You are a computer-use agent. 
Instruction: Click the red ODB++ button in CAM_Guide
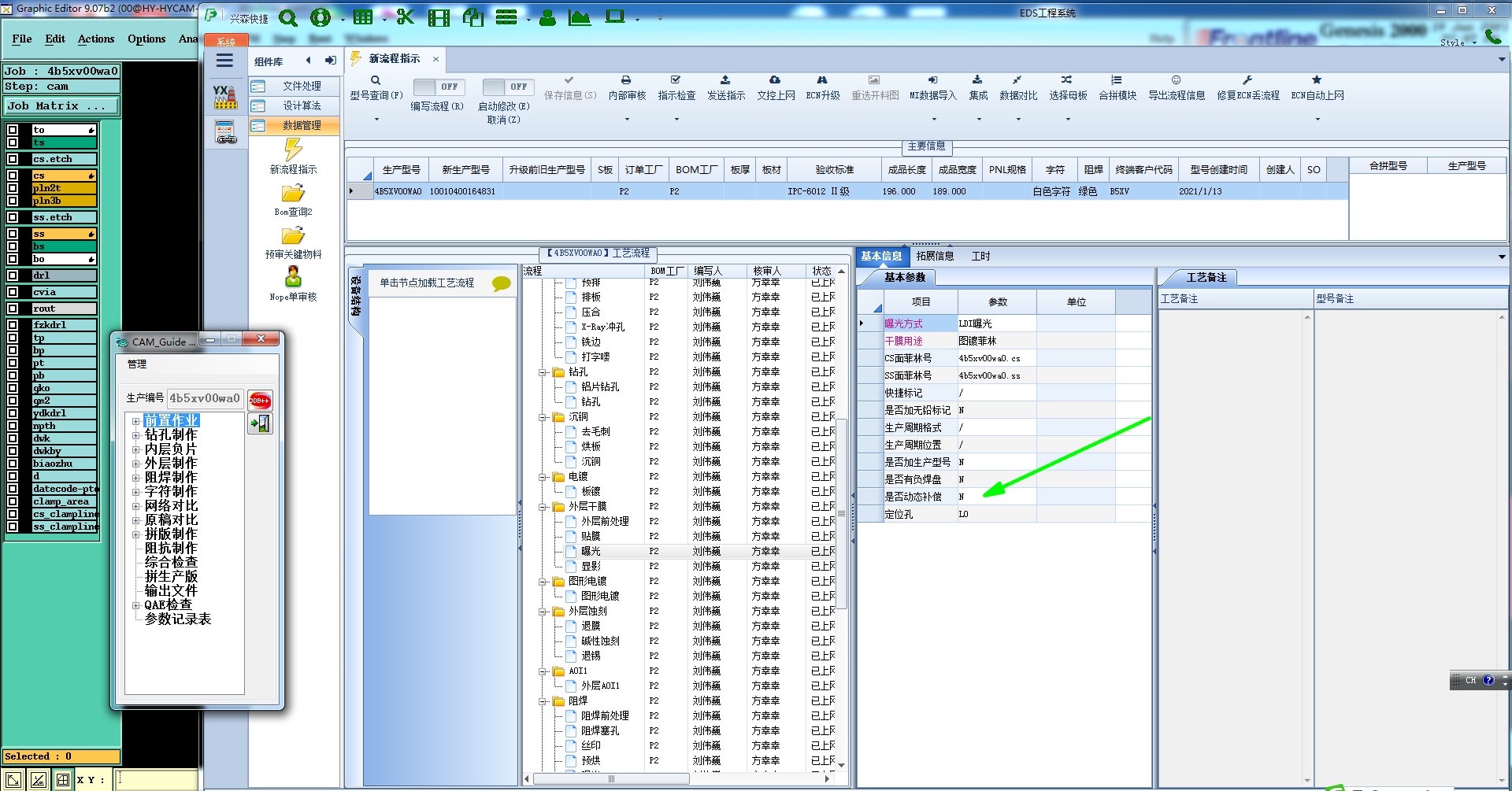click(260, 401)
